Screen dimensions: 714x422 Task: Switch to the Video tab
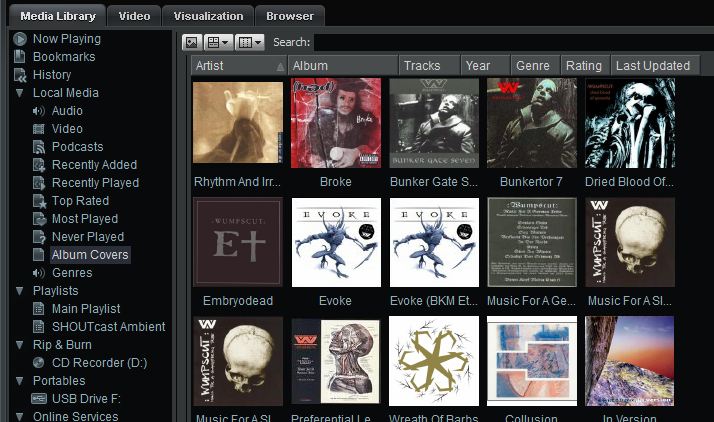point(134,16)
